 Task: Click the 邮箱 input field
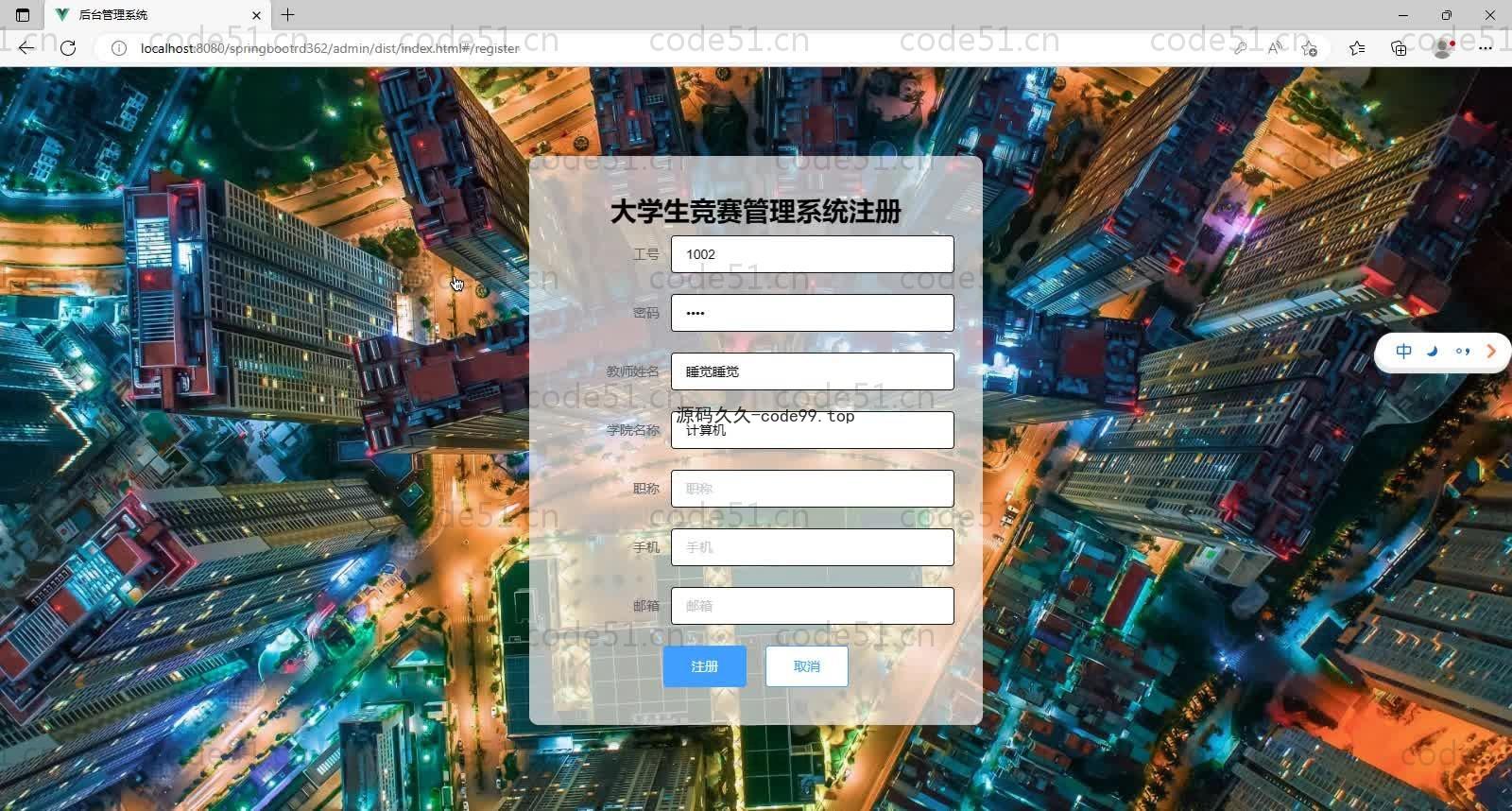coord(813,606)
